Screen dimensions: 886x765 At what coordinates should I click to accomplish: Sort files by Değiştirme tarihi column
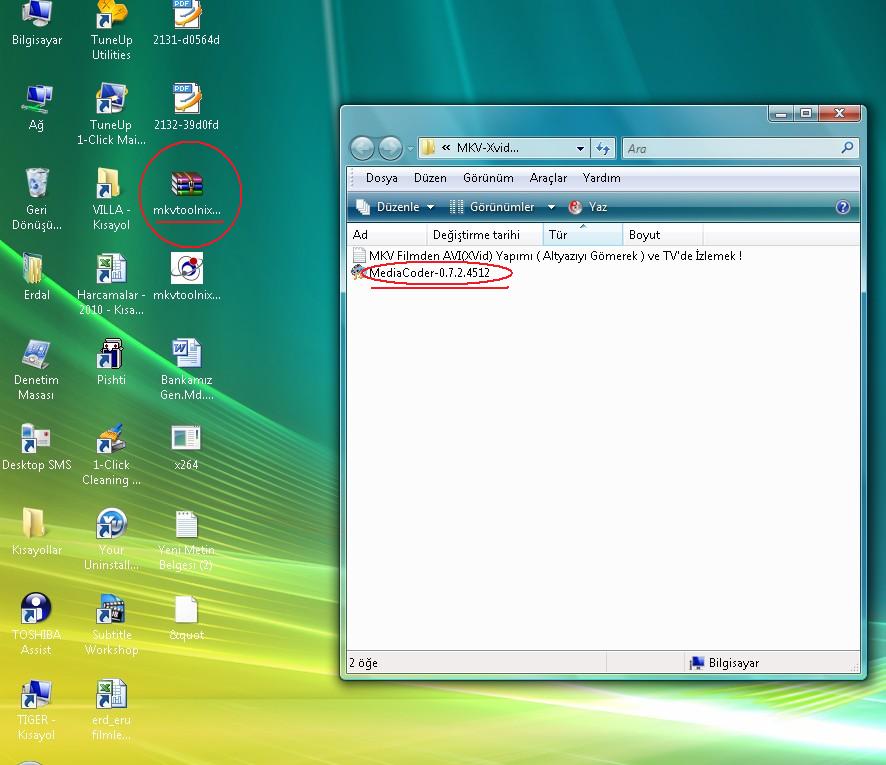point(475,235)
